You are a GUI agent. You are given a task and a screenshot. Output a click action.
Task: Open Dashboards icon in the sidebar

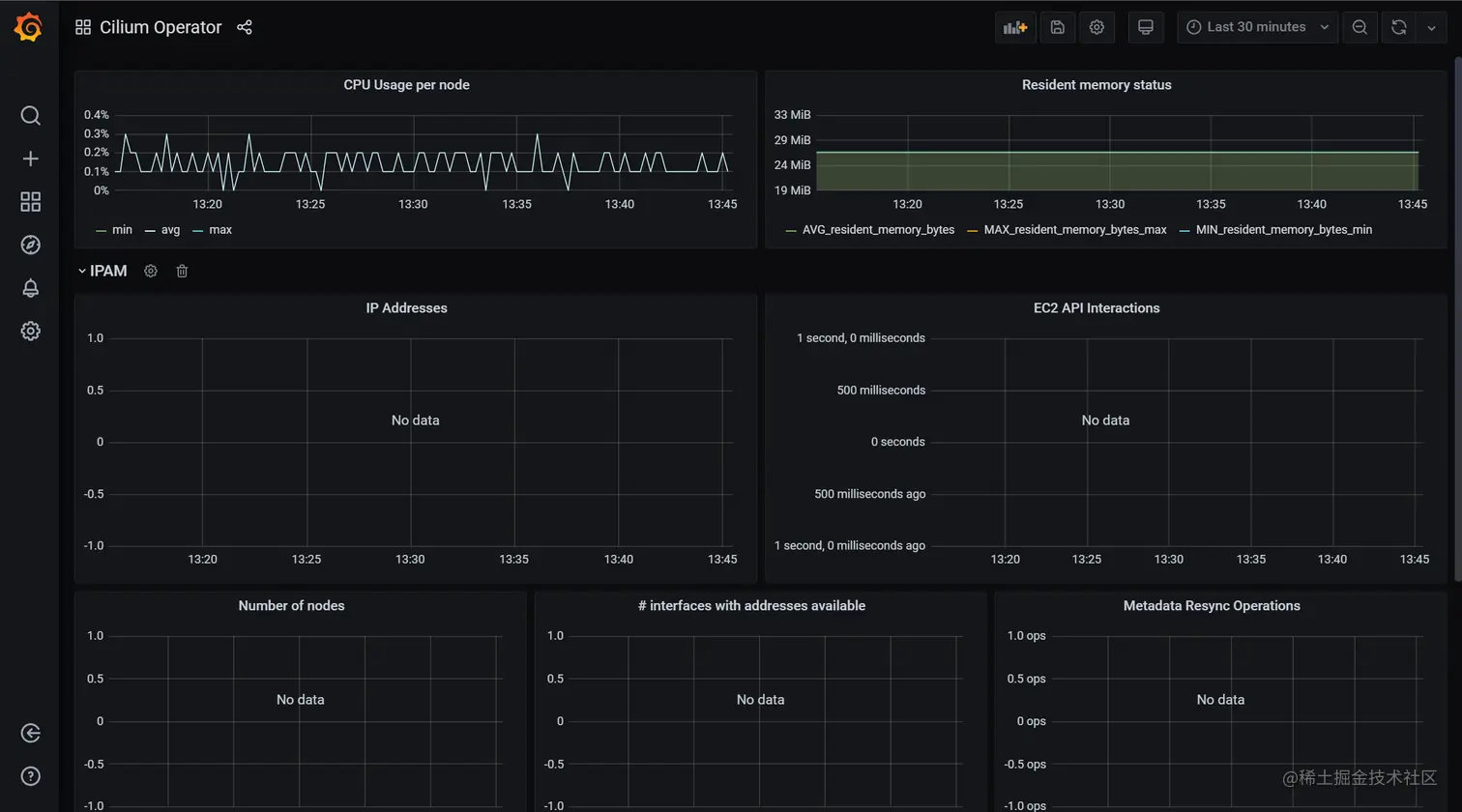[30, 201]
